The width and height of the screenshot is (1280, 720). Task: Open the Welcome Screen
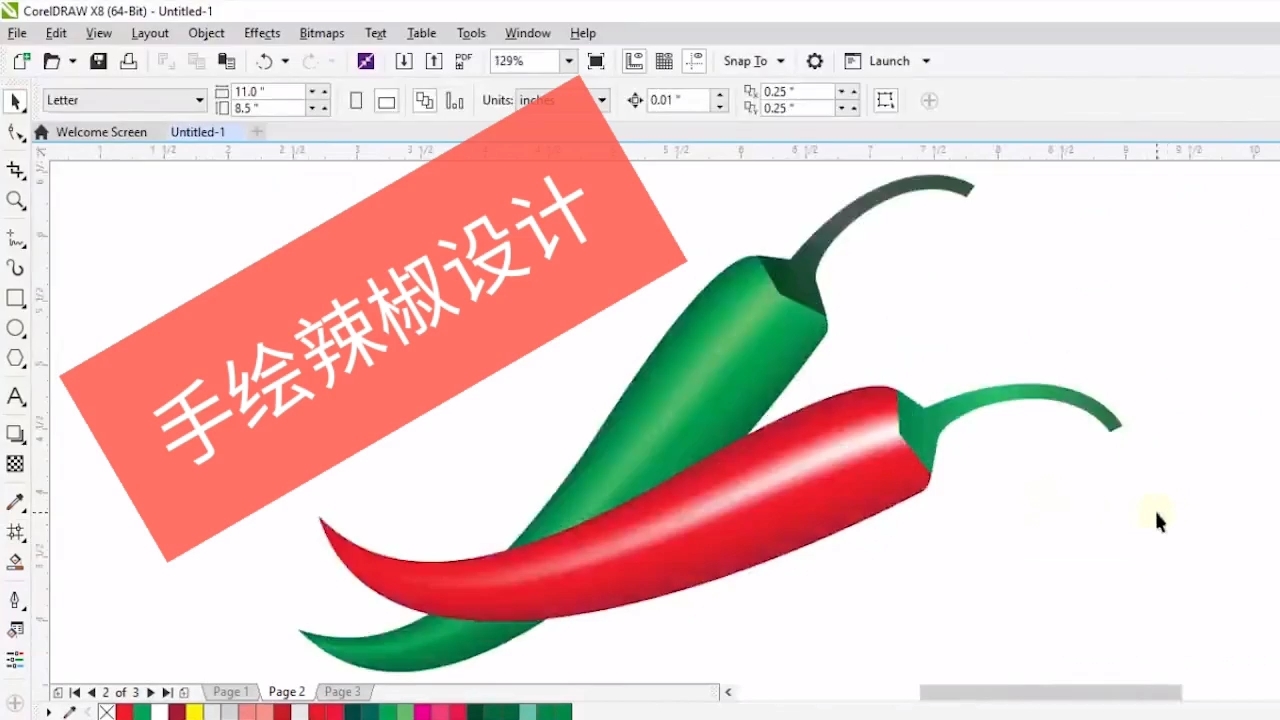pos(101,131)
